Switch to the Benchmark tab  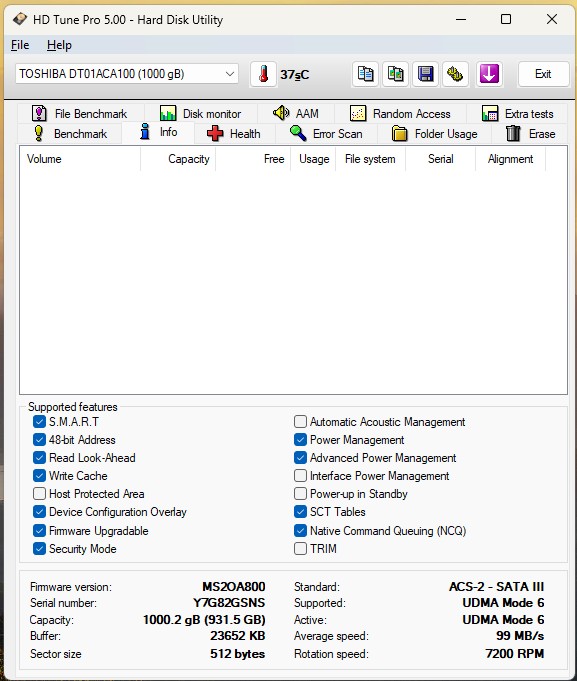pyautogui.click(x=70, y=134)
